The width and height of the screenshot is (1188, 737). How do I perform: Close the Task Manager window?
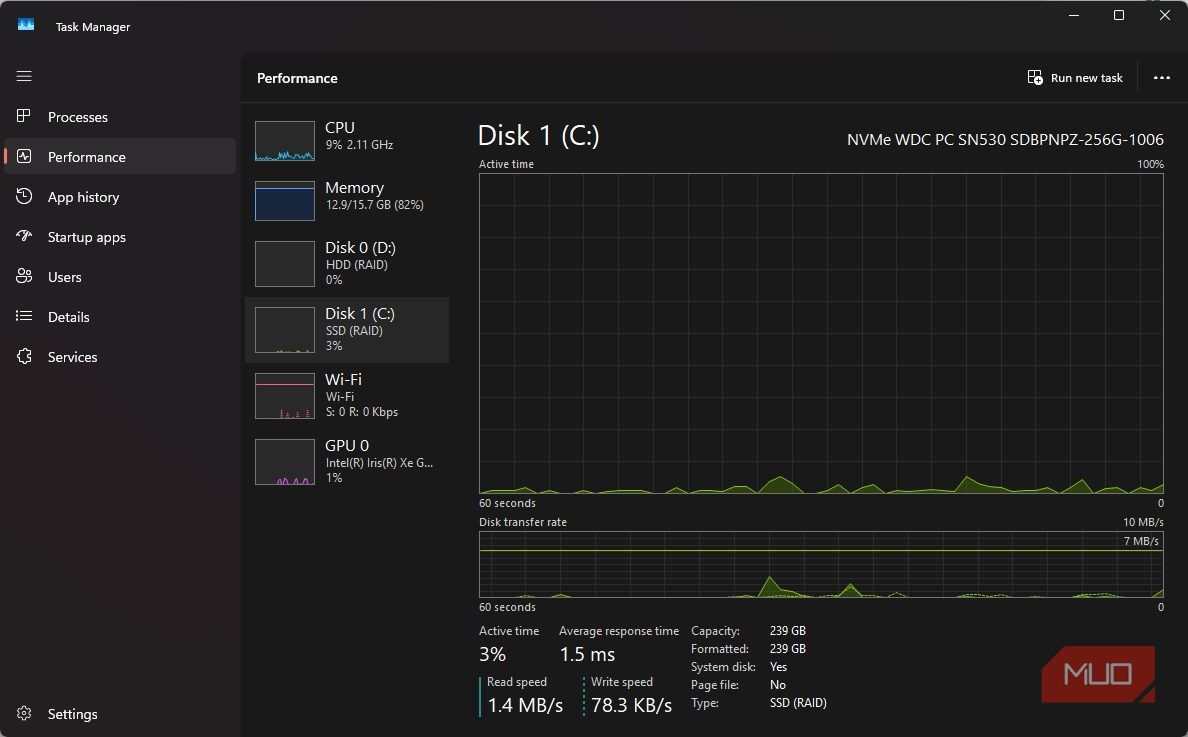point(1165,15)
